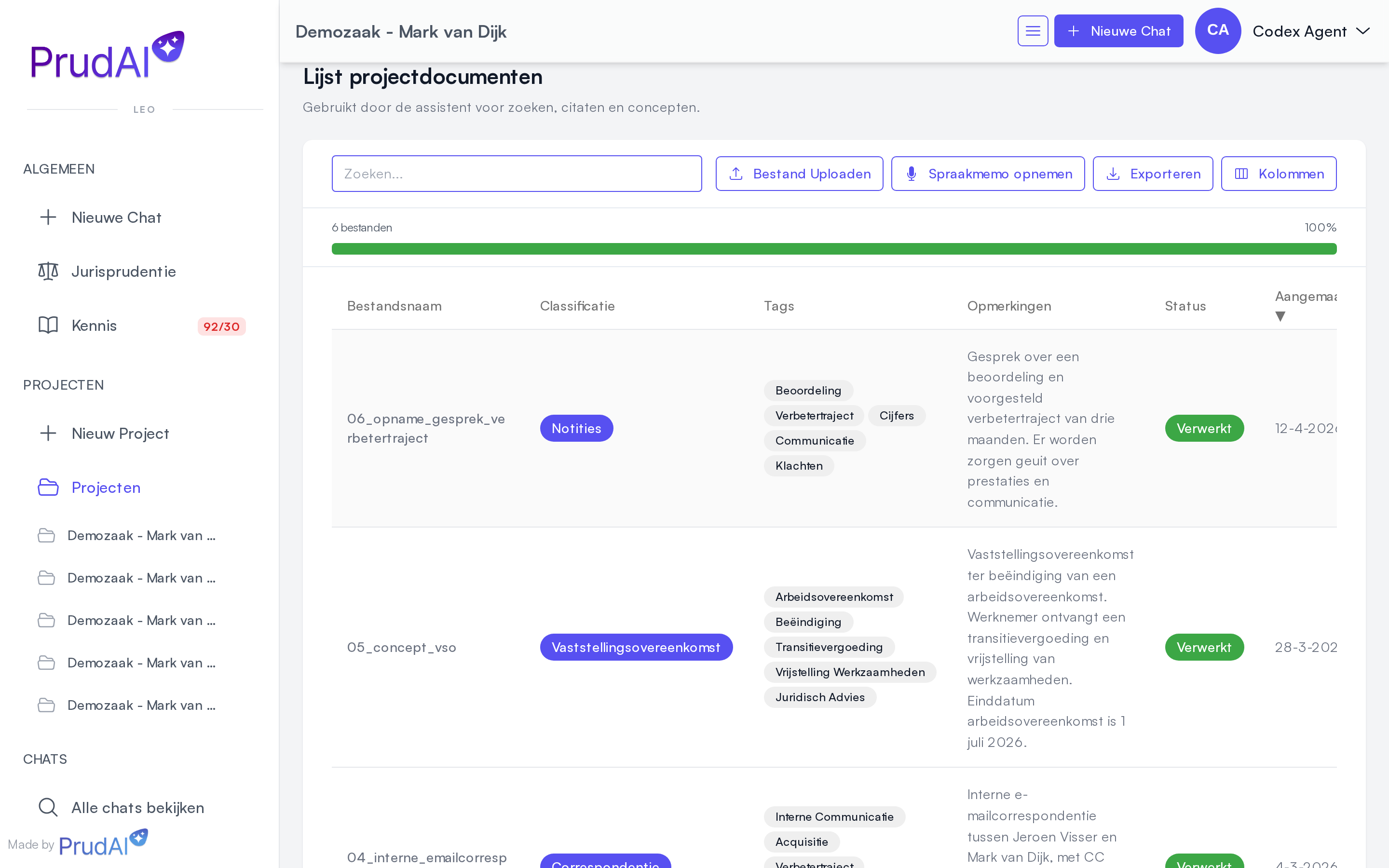Click file name 06_opname_gesprek_verbetertraject
Screen dimensions: 1389x868
coord(426,428)
